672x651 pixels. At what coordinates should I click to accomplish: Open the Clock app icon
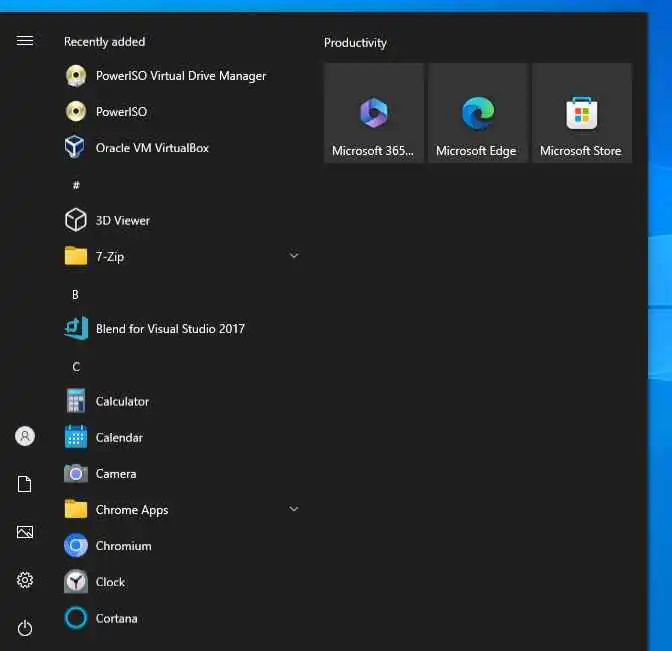pos(76,582)
